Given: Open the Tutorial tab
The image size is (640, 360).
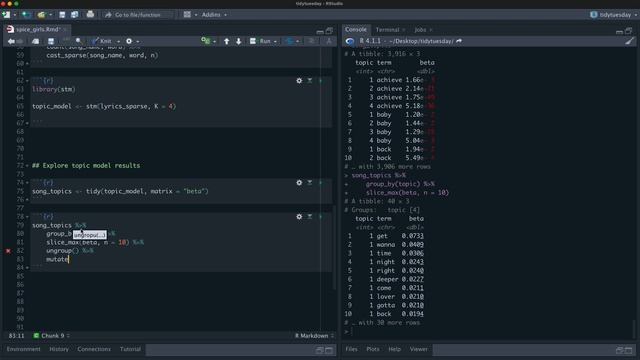Looking at the screenshot, I should point(130,349).
